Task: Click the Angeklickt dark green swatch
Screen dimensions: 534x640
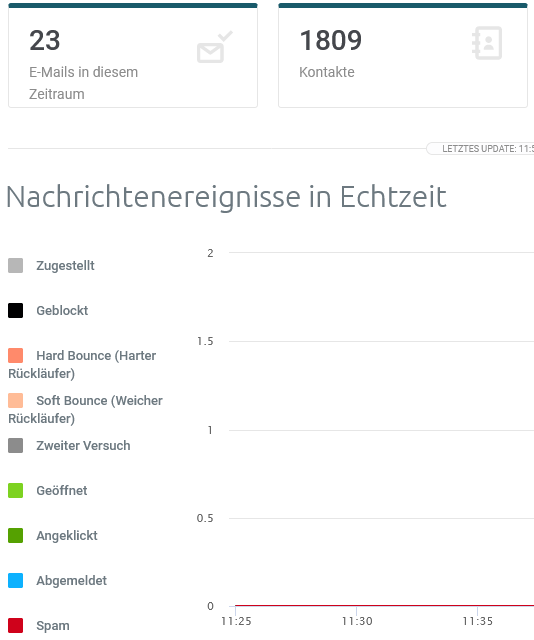Action: 16,535
